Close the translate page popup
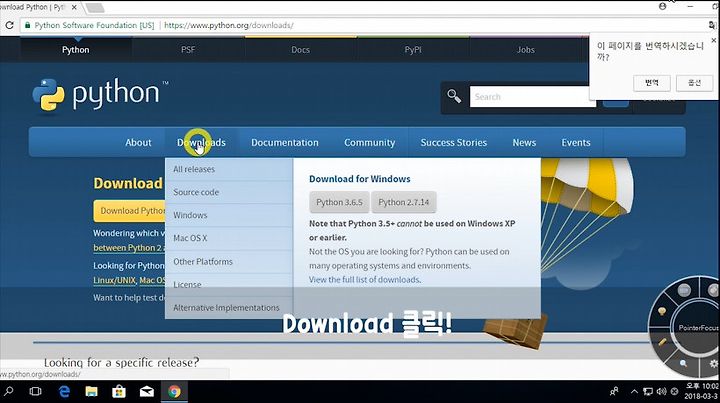This screenshot has width=720, height=403. pos(714,40)
